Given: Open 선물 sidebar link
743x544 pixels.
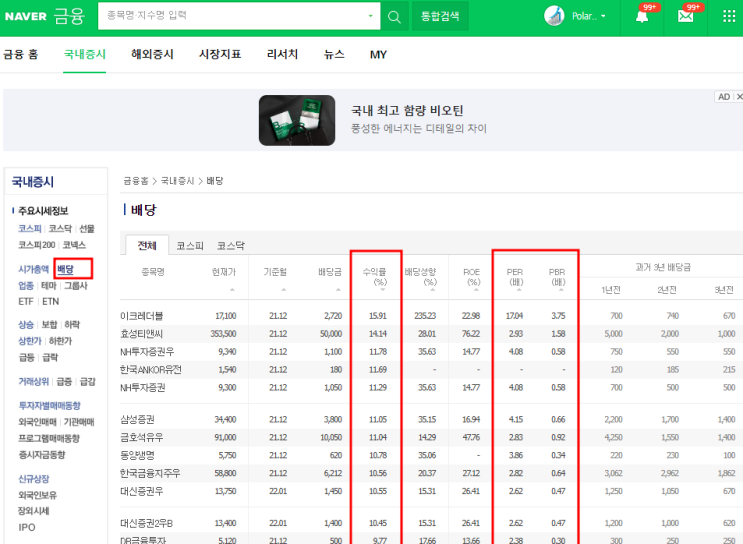Looking at the screenshot, I should (x=87, y=229).
